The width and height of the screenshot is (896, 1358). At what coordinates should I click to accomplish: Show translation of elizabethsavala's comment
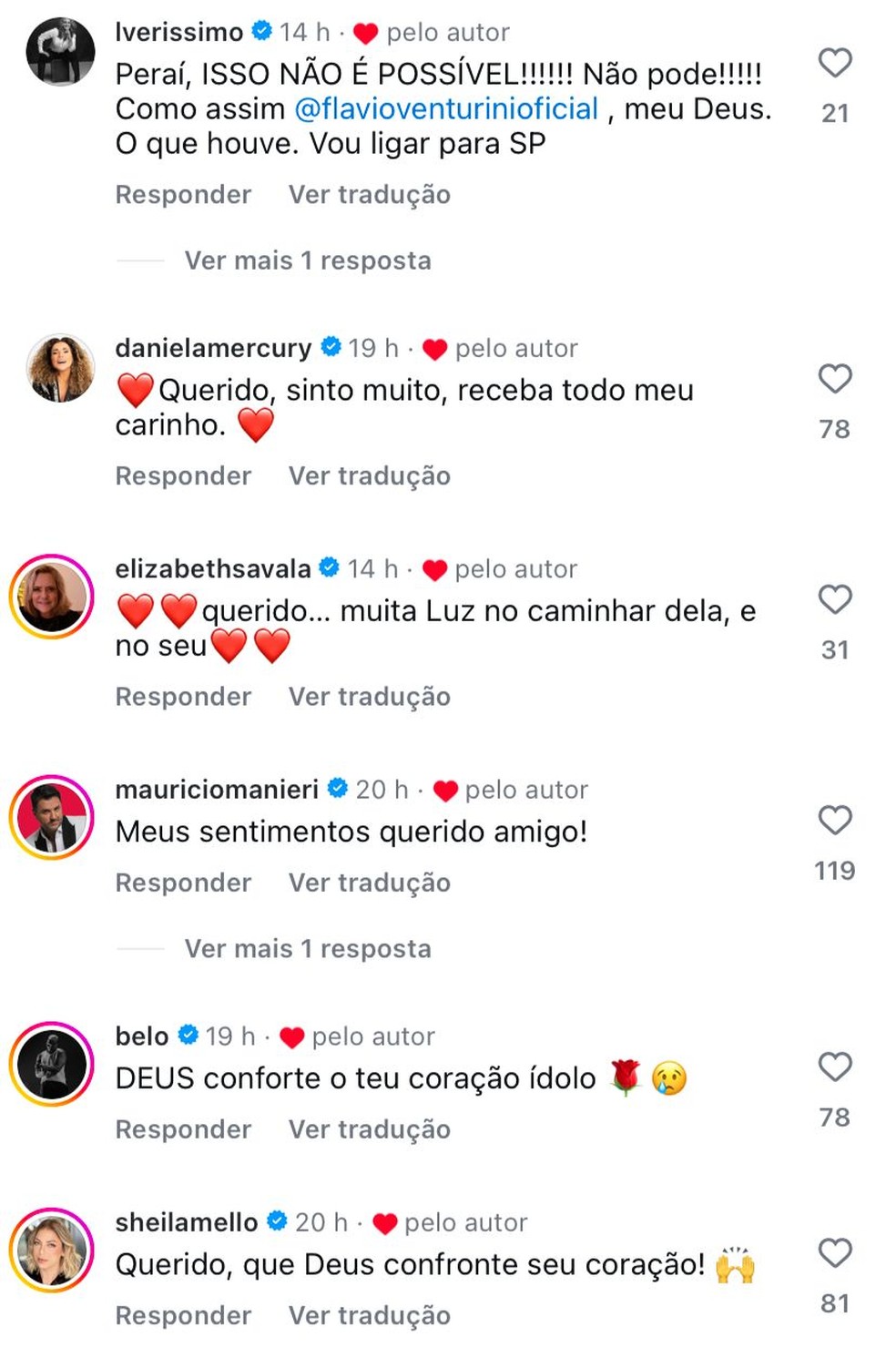point(369,697)
